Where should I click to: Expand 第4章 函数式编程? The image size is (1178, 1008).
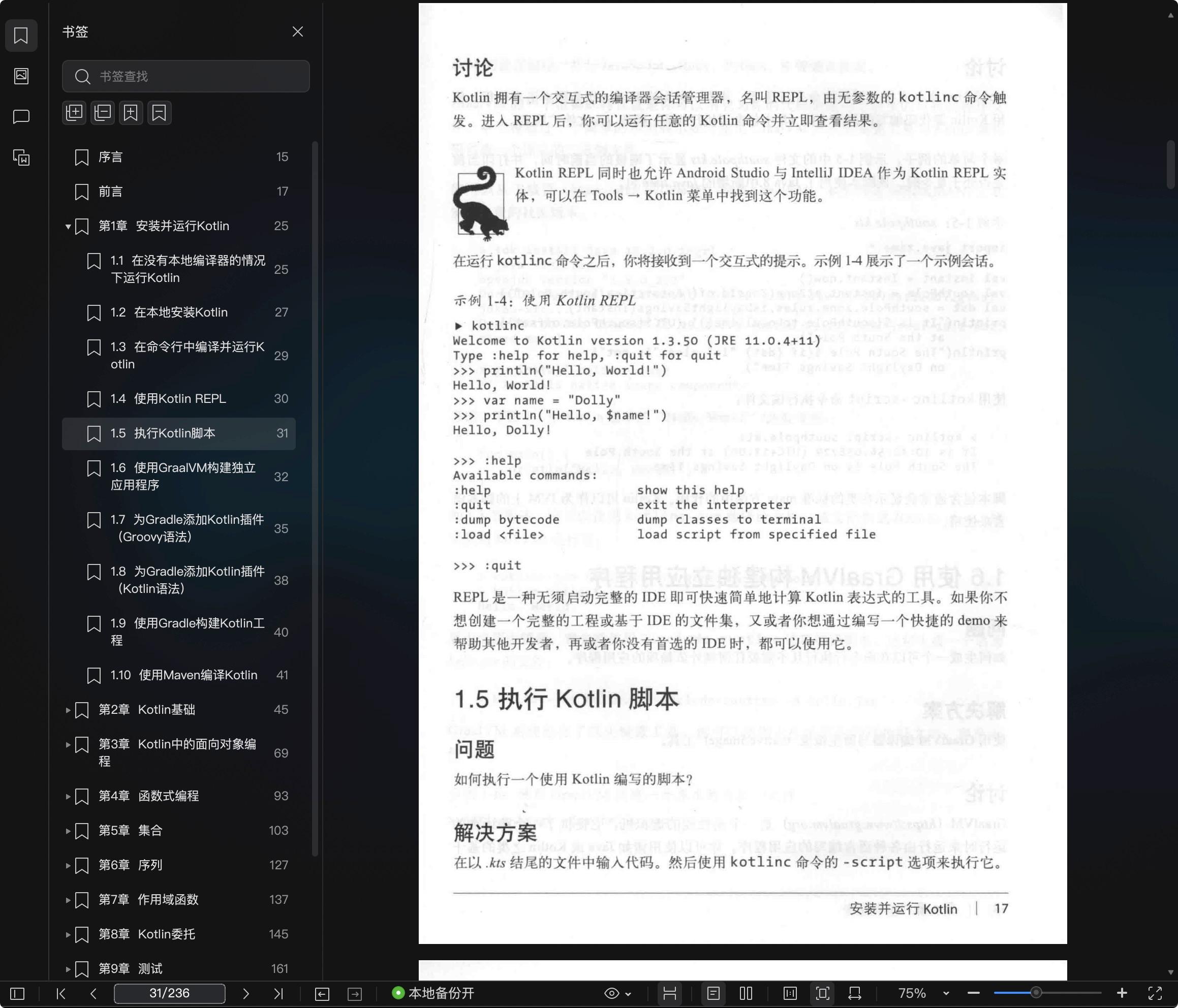pos(68,797)
